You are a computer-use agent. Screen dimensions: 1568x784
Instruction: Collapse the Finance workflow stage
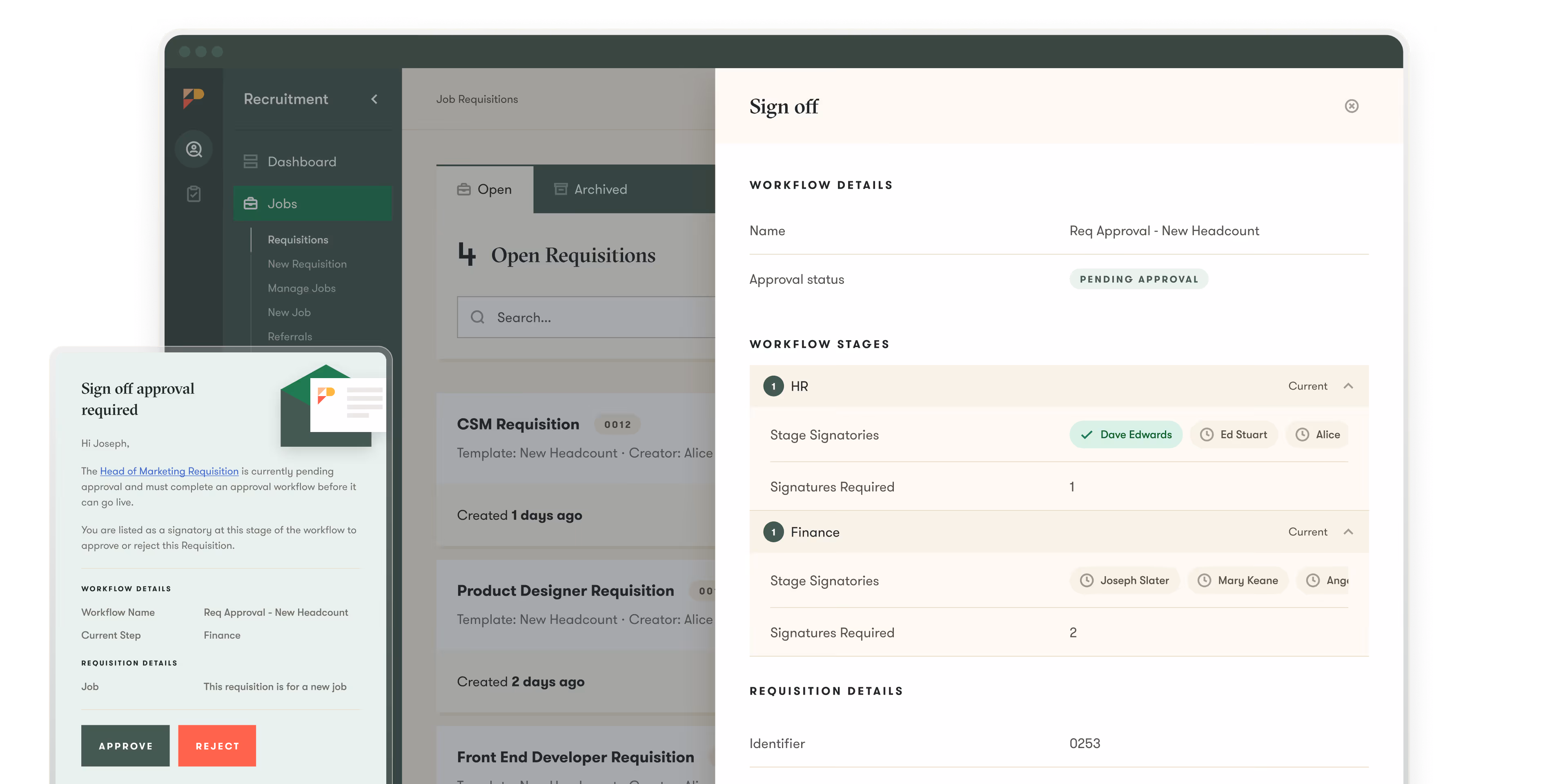1348,531
